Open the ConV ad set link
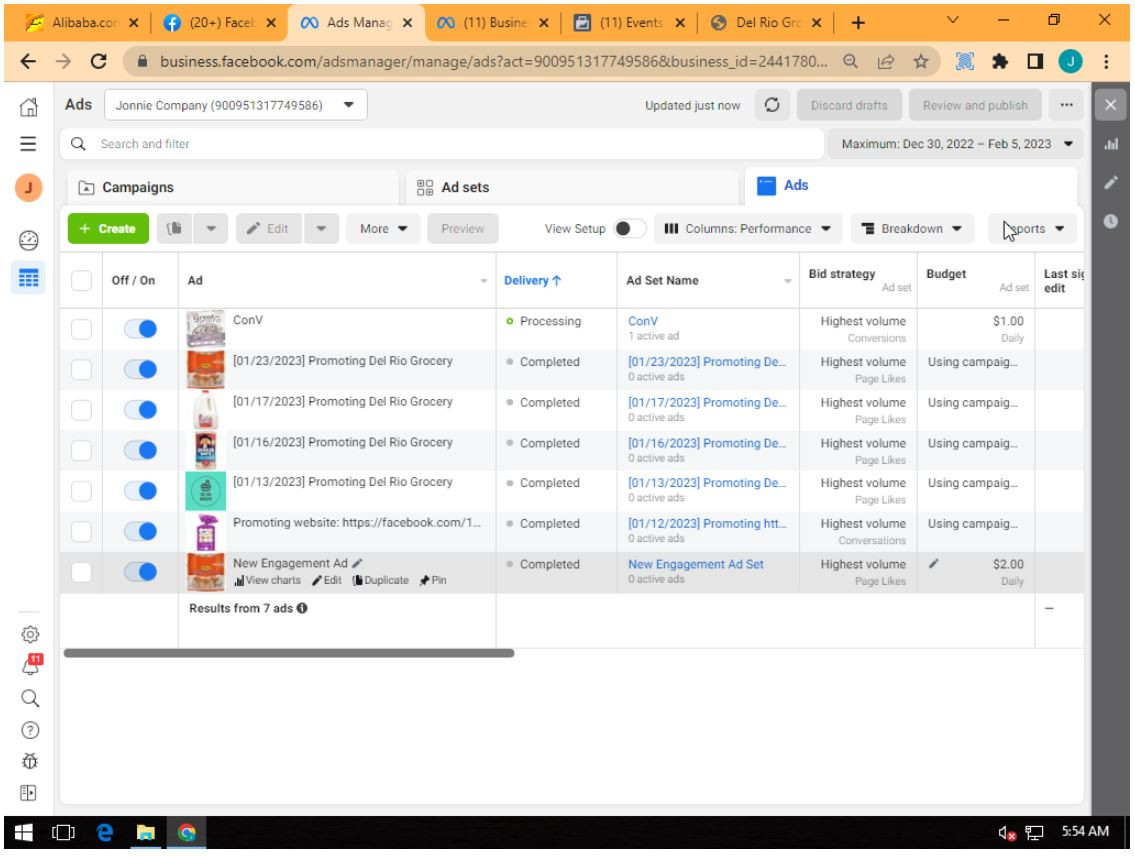 click(x=643, y=321)
